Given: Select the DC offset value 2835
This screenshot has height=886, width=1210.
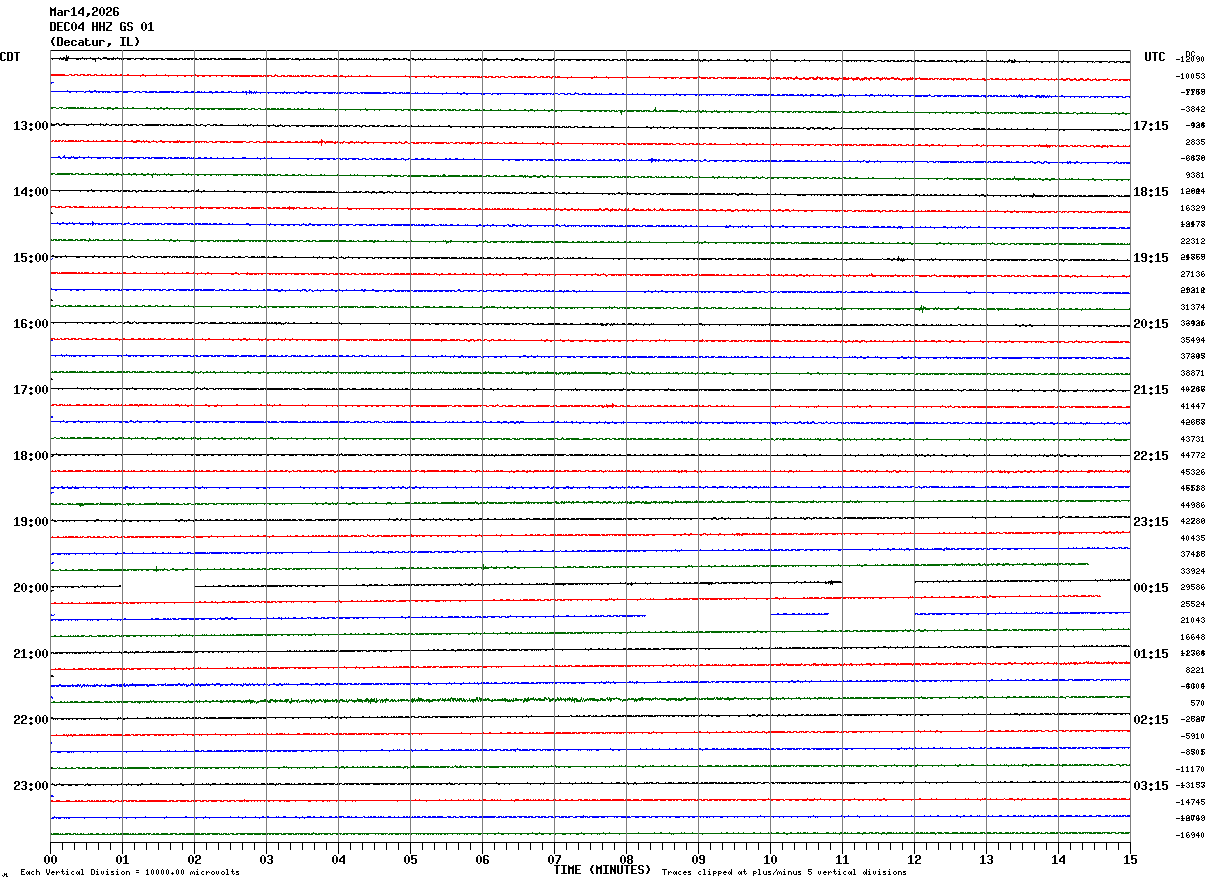Looking at the screenshot, I should 1195,142.
